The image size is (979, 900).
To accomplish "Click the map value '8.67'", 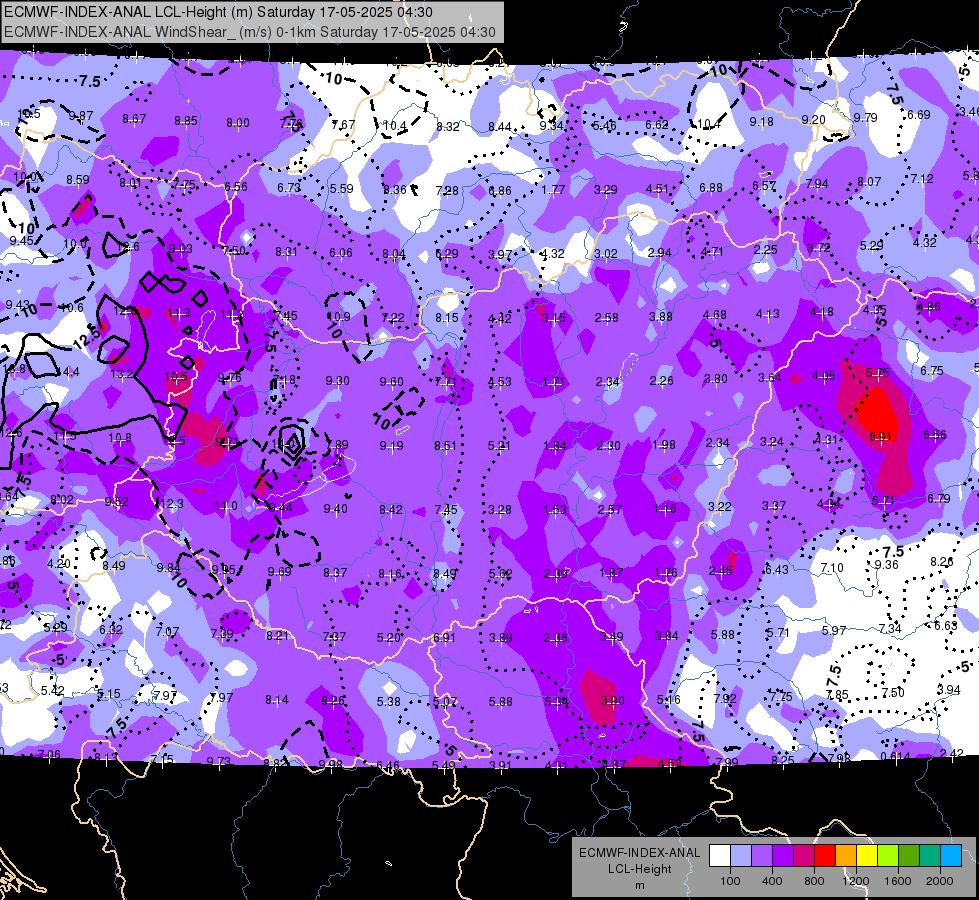I will click(134, 119).
